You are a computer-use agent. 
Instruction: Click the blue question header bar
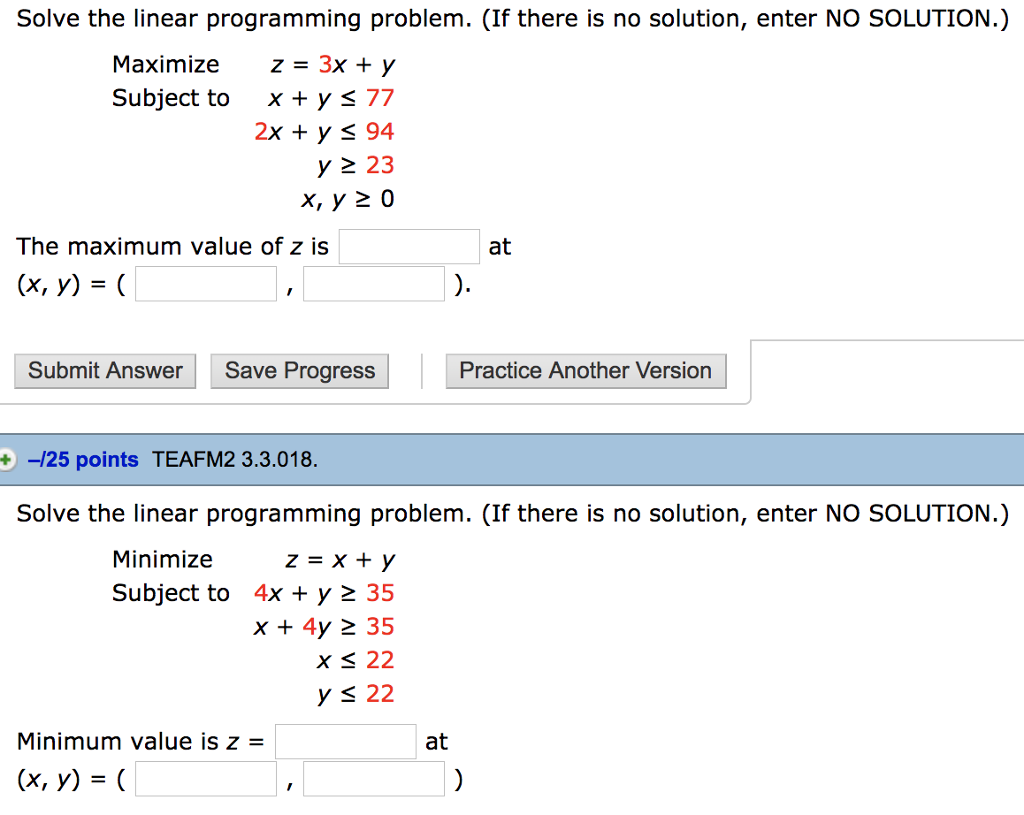600,460
